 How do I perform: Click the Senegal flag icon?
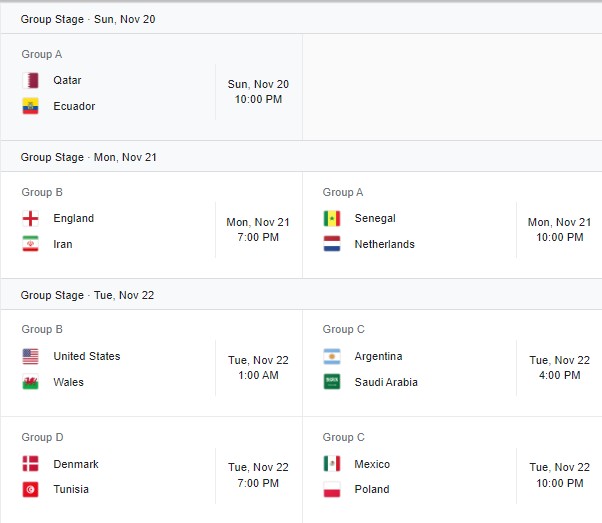coord(332,219)
